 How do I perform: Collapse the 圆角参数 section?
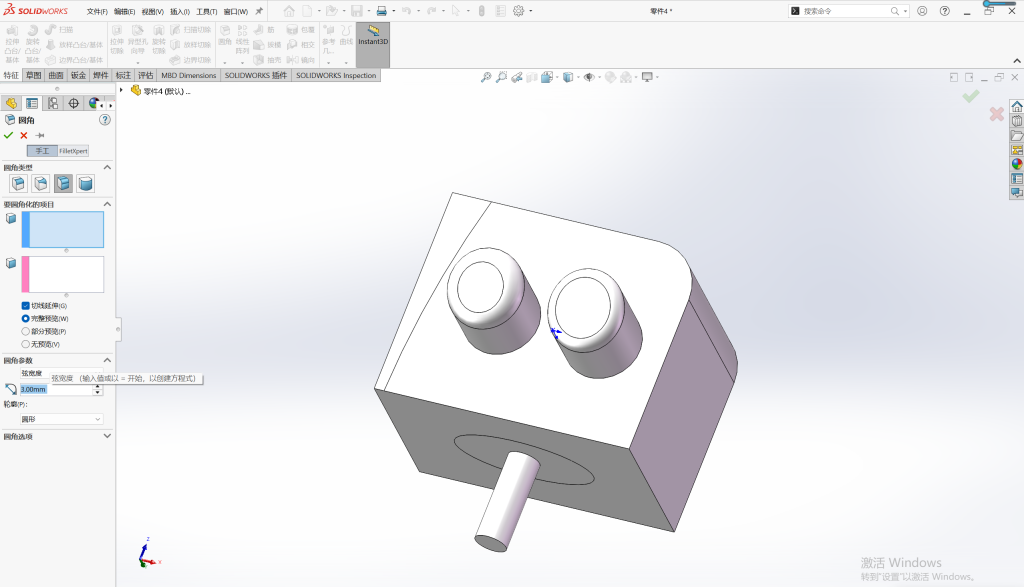point(107,360)
